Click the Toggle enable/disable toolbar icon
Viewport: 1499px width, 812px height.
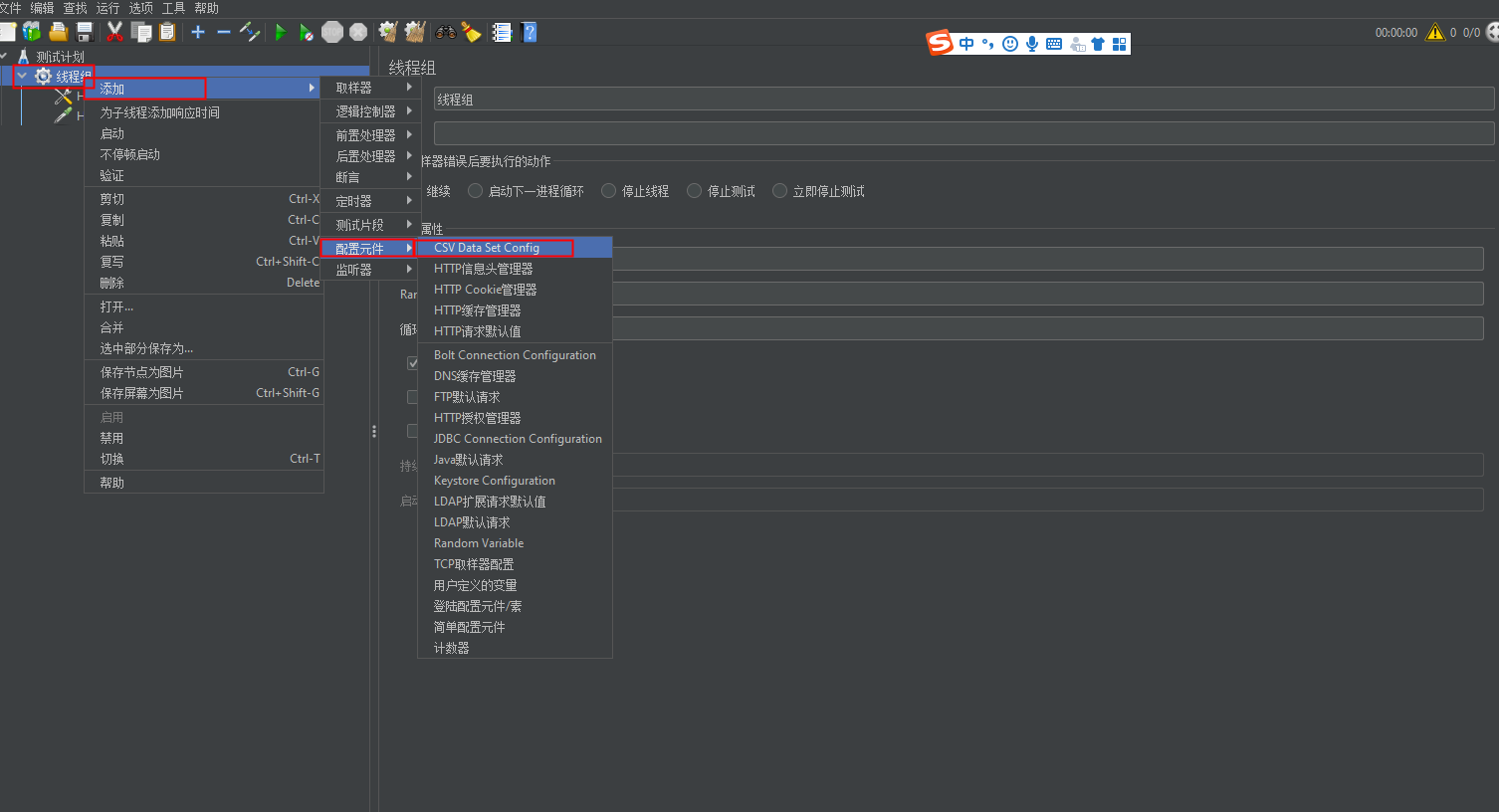pyautogui.click(x=250, y=32)
